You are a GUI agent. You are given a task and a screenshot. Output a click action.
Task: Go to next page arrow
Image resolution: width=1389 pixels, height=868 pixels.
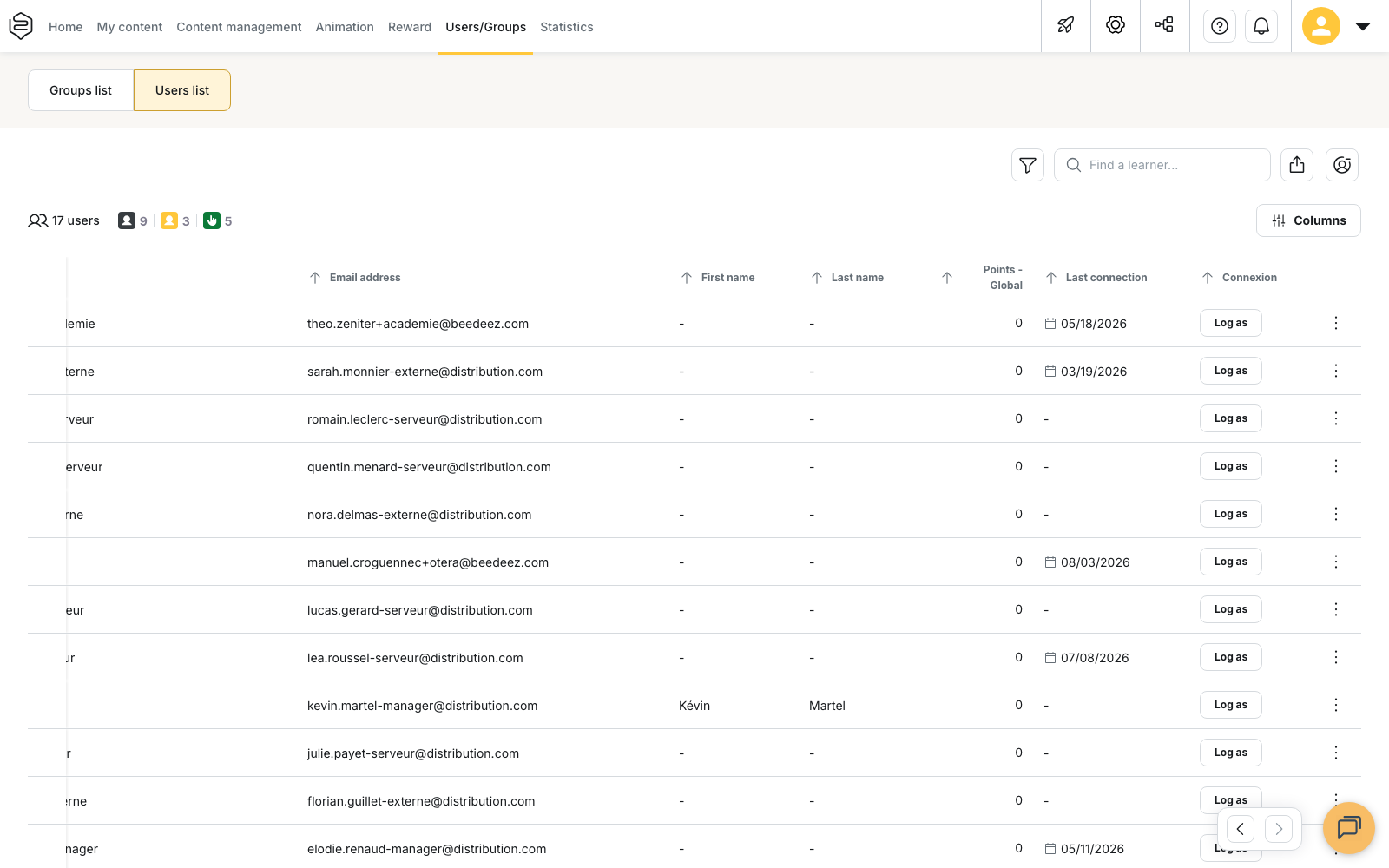click(x=1279, y=829)
